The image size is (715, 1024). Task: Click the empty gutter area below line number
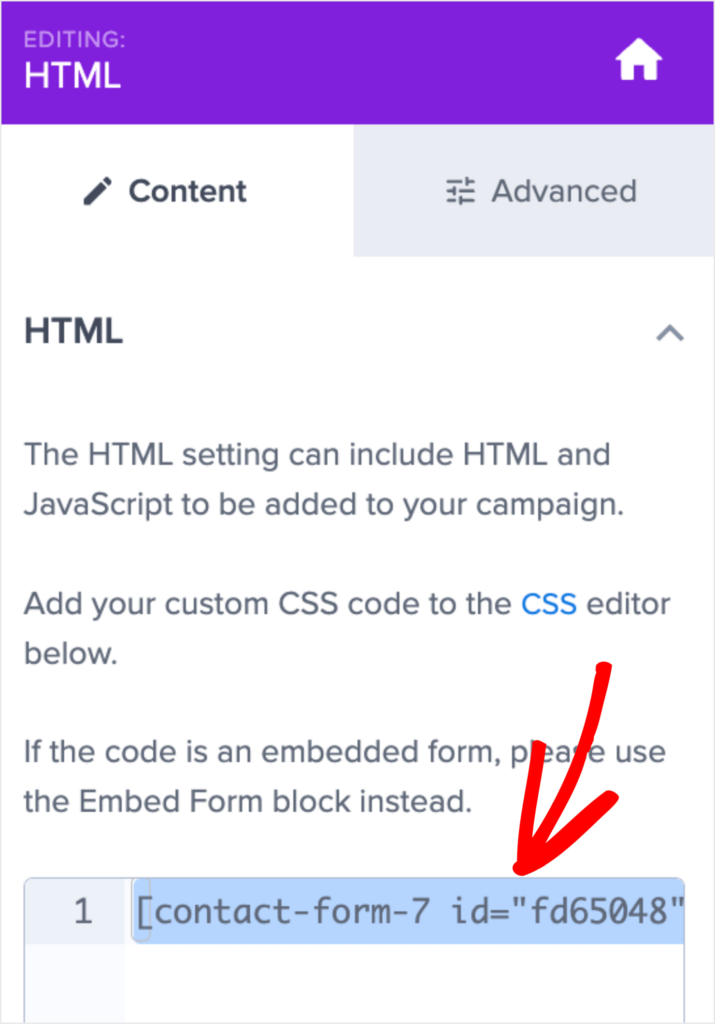click(74, 983)
